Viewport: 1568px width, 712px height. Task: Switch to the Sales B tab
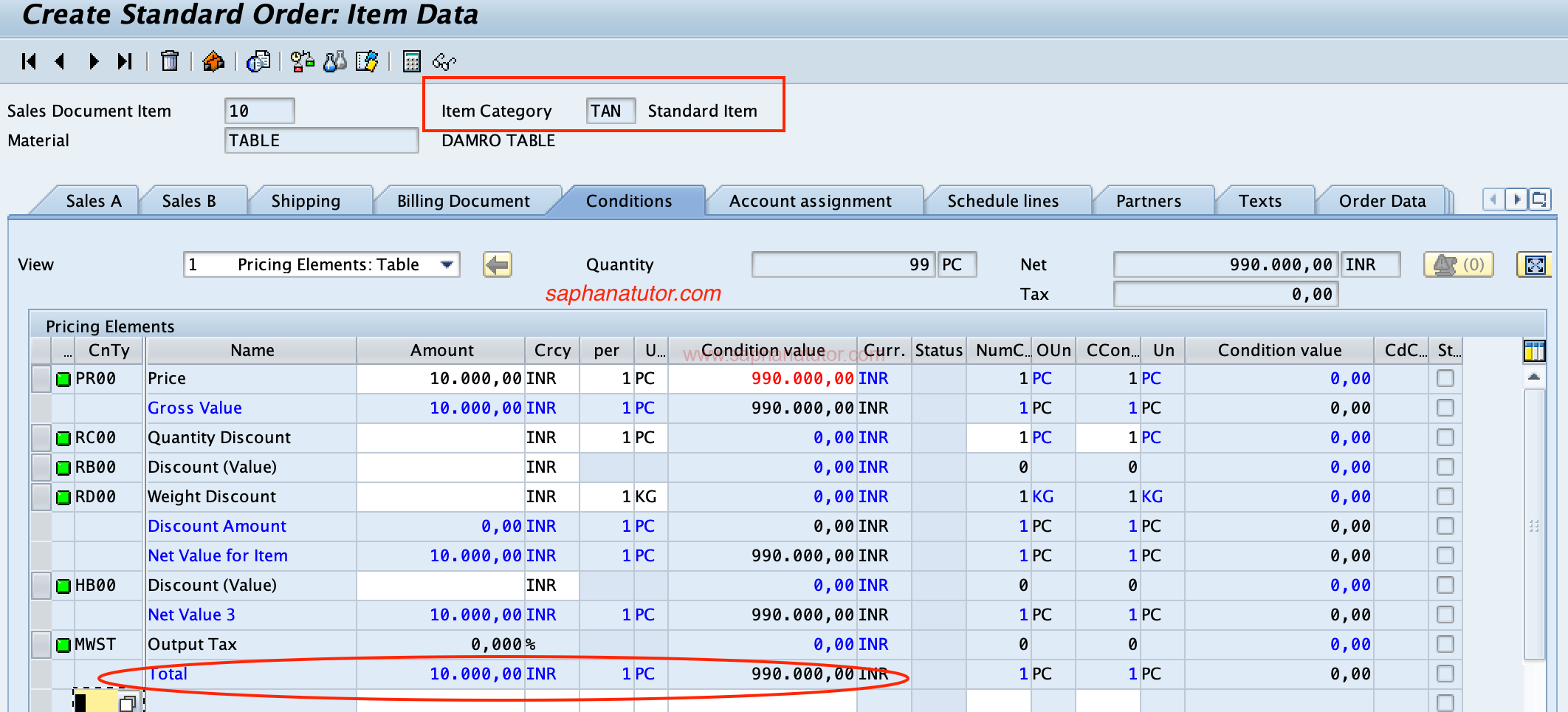[x=189, y=201]
